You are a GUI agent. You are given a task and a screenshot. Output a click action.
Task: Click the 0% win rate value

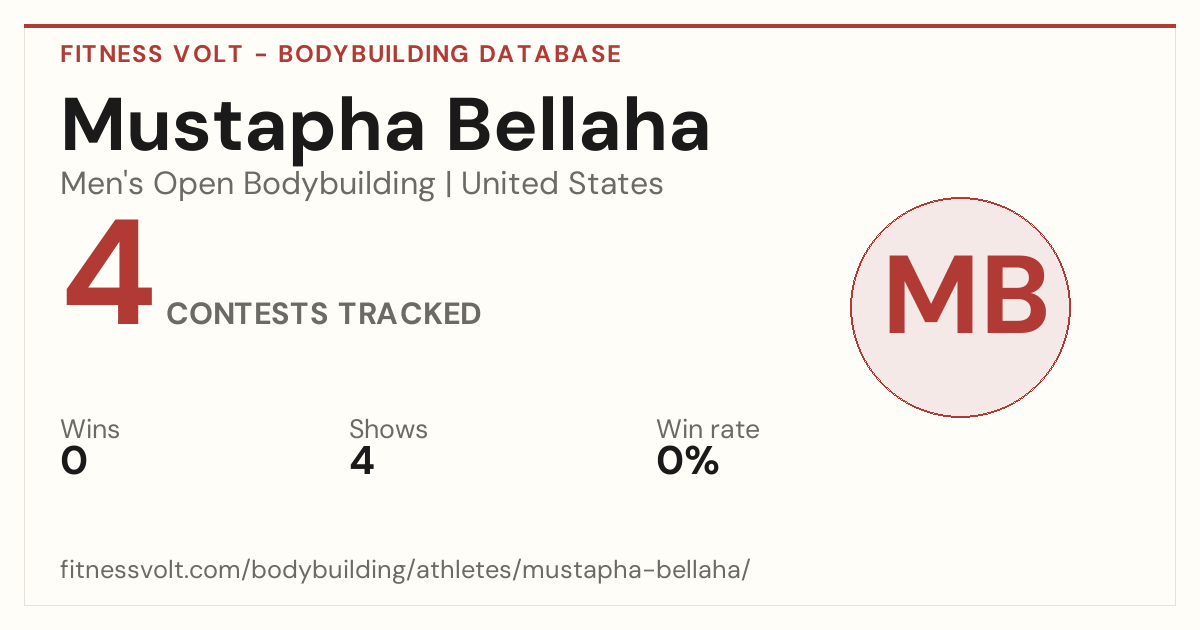(x=688, y=461)
